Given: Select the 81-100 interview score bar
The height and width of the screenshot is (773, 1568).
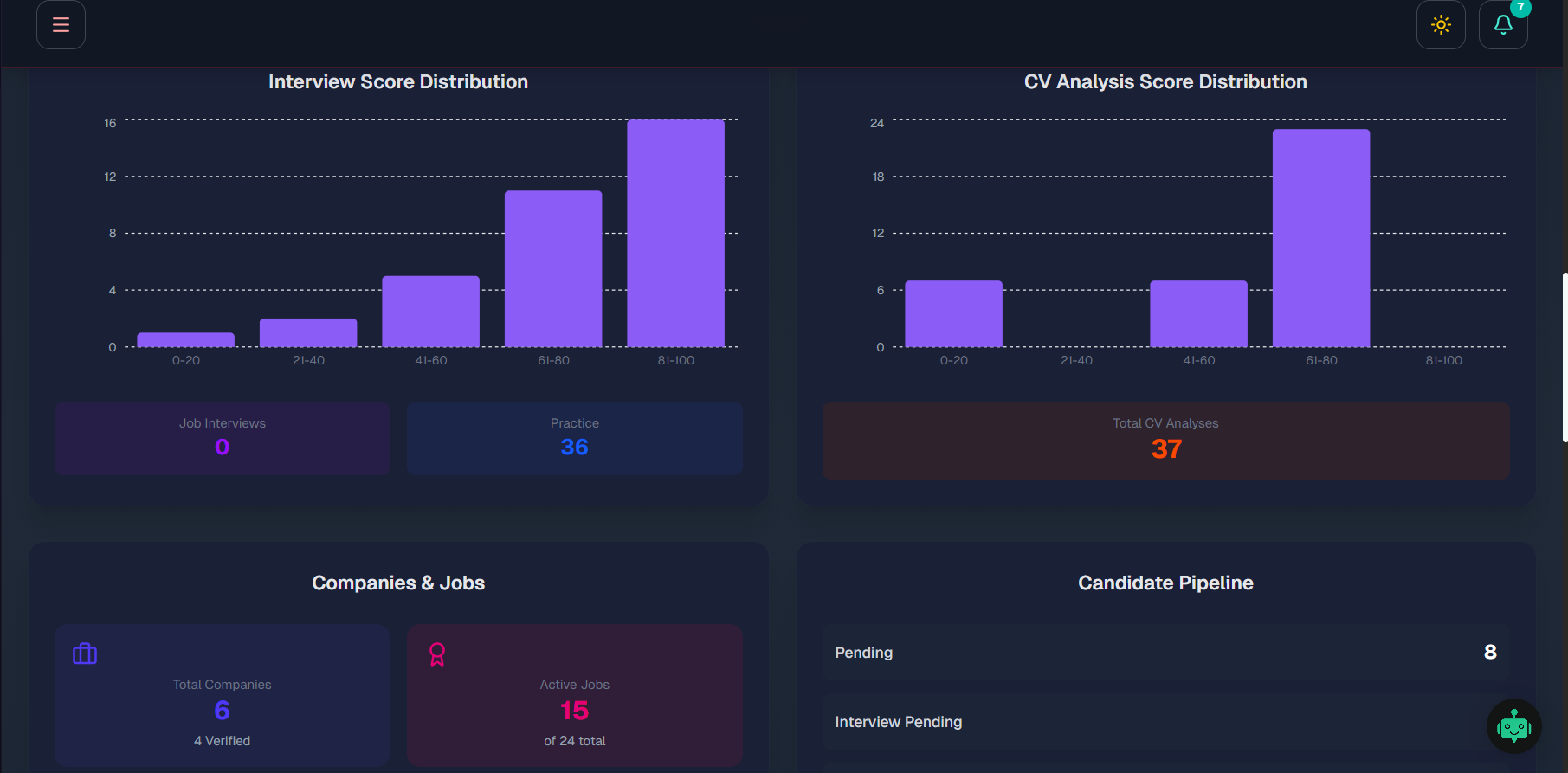Looking at the screenshot, I should point(675,233).
